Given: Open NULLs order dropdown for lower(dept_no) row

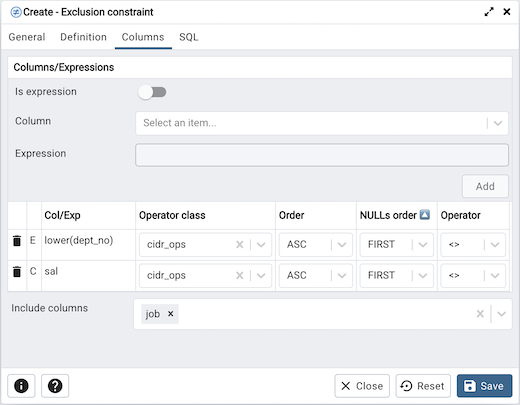Looking at the screenshot, I should pyautogui.click(x=397, y=245).
